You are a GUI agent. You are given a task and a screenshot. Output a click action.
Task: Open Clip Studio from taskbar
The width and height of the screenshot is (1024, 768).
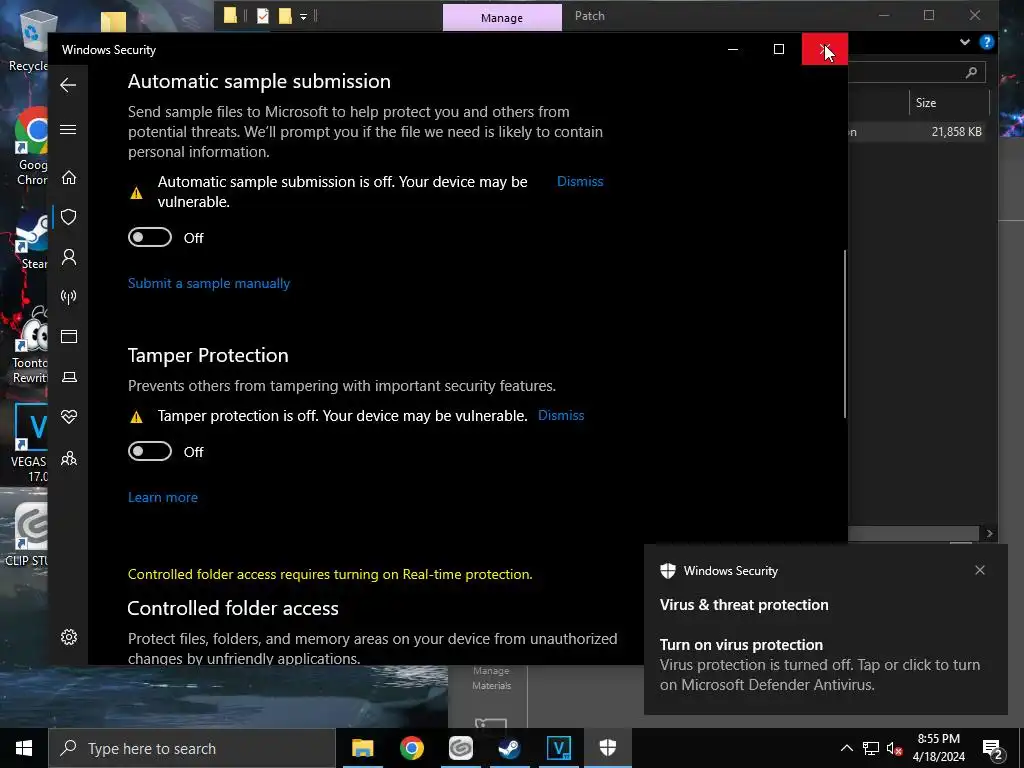click(460, 748)
